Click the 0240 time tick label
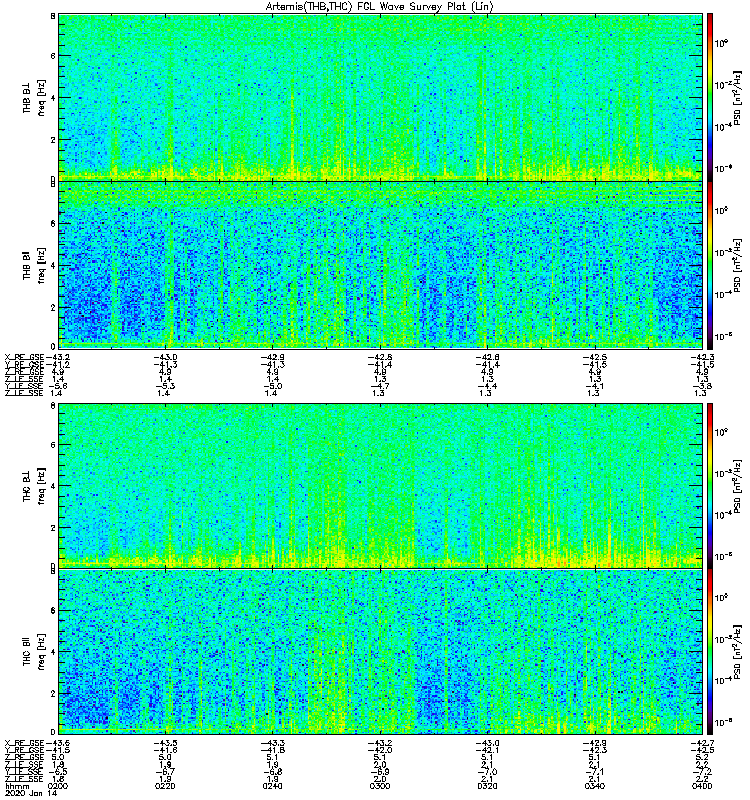 (272, 786)
